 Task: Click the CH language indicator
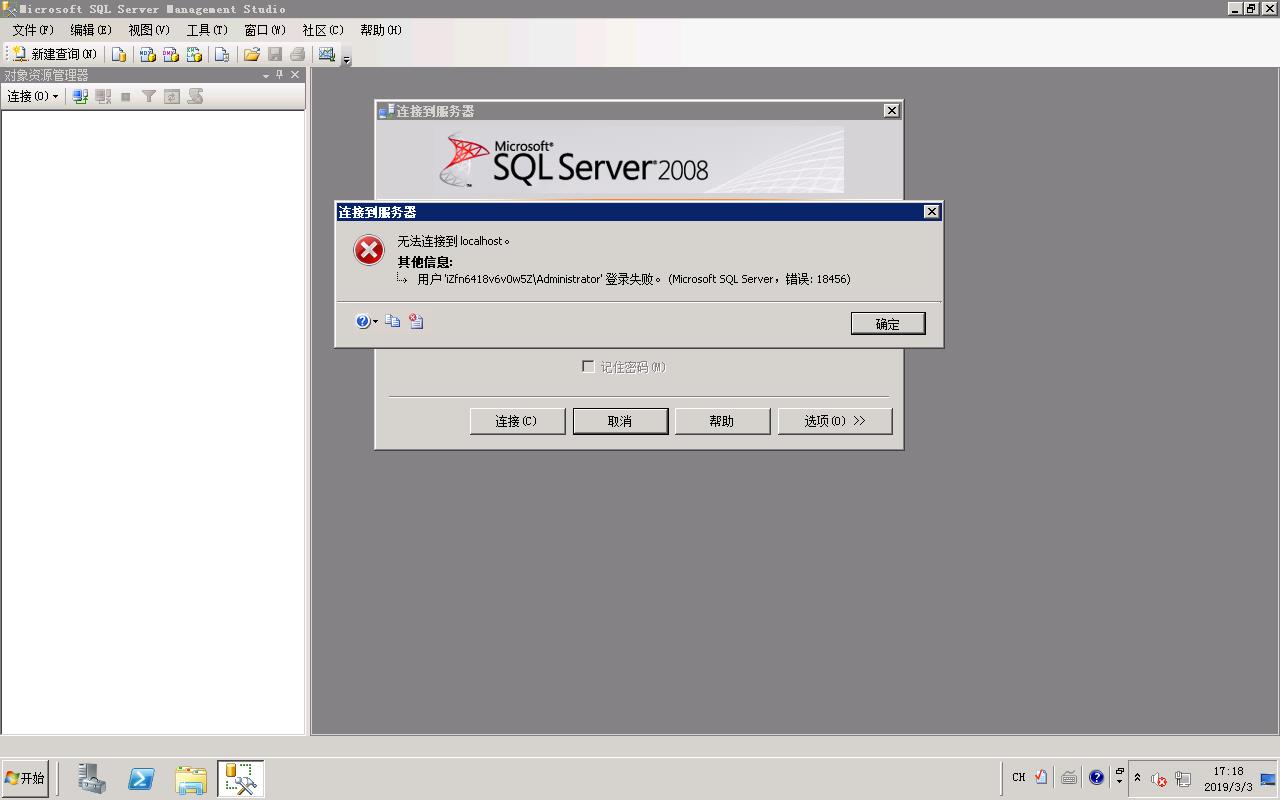click(x=1018, y=777)
